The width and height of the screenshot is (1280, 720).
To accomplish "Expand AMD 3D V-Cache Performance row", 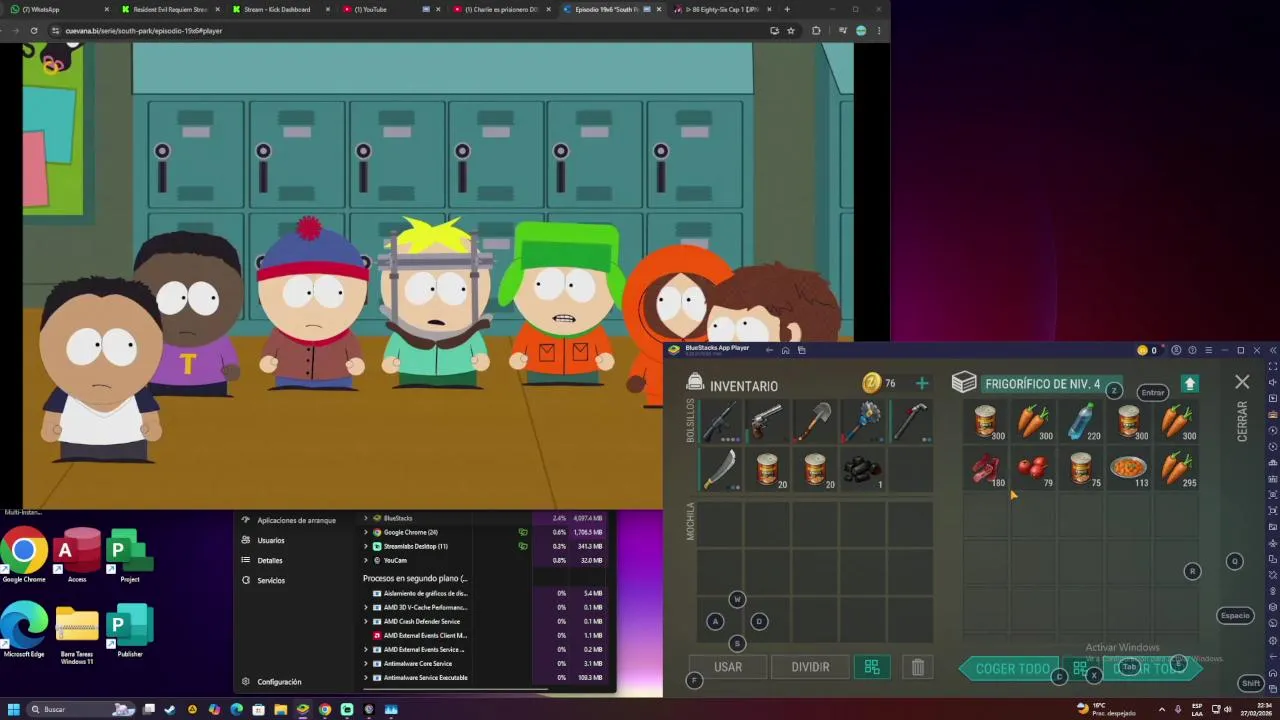I will pos(366,607).
